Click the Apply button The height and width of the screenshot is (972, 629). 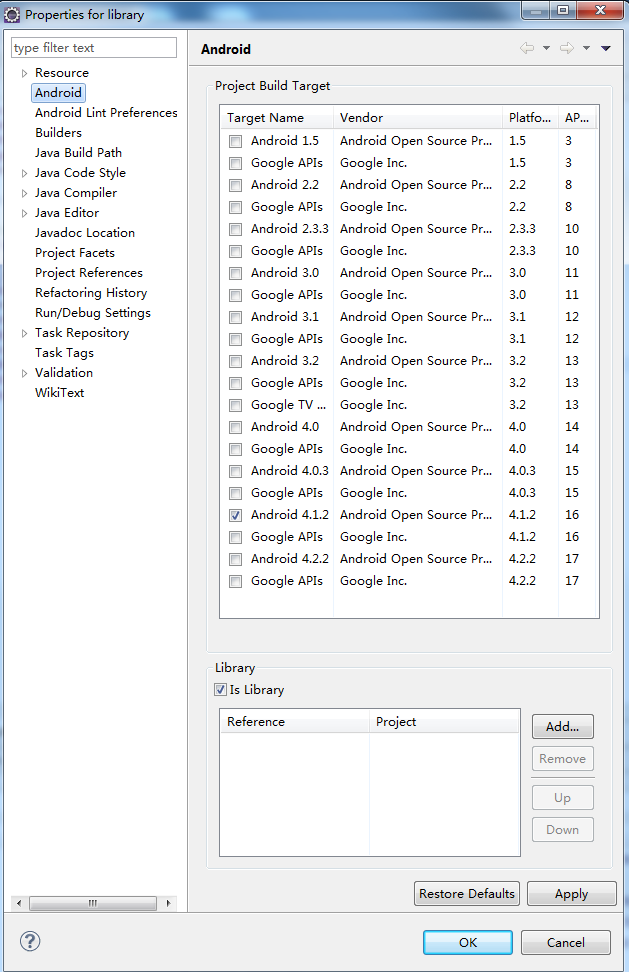coord(571,893)
